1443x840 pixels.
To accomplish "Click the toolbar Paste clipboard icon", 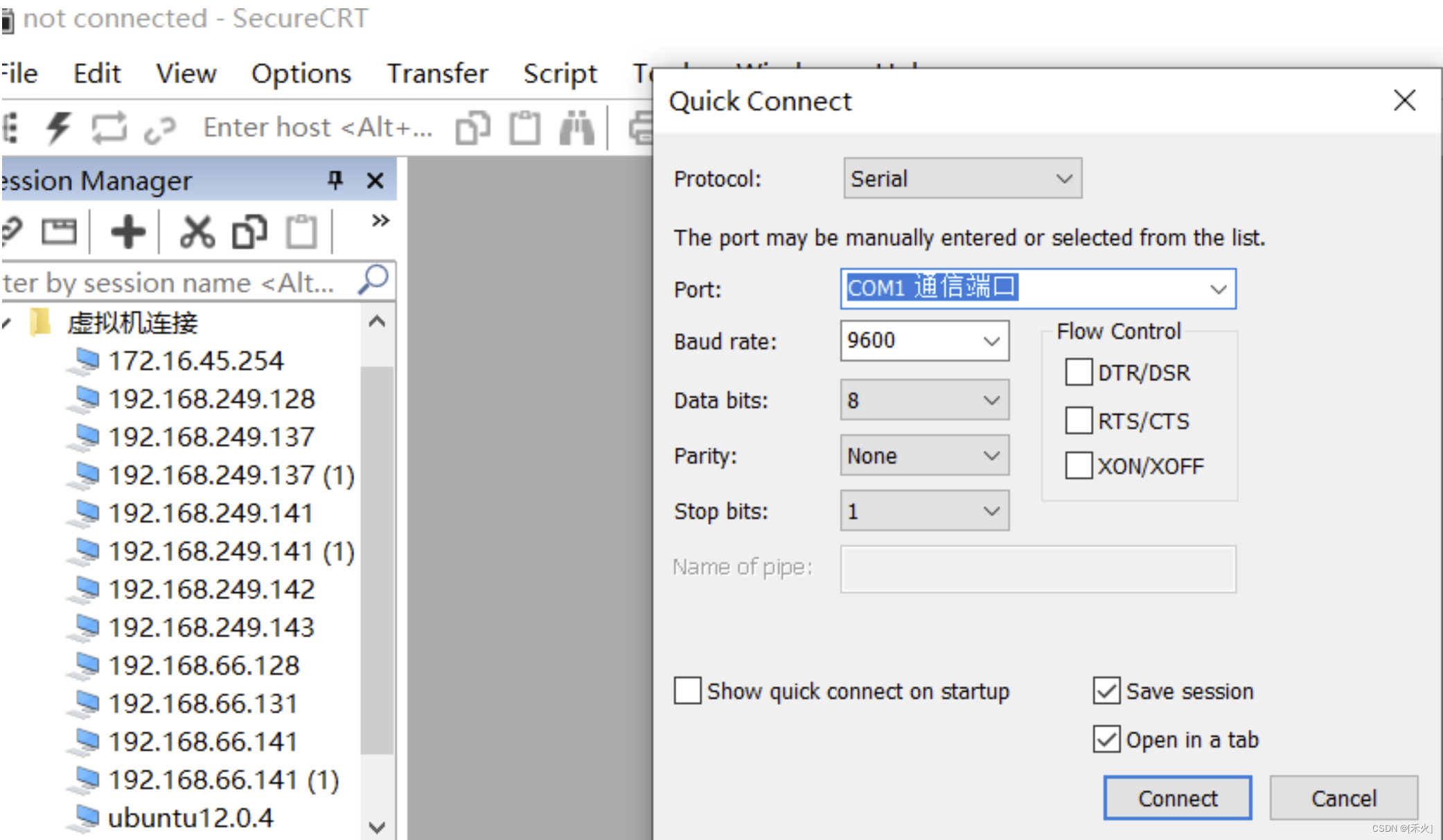I will point(524,128).
